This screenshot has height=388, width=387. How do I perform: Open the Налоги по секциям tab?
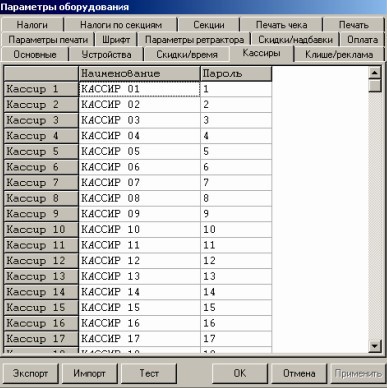[x=121, y=25]
